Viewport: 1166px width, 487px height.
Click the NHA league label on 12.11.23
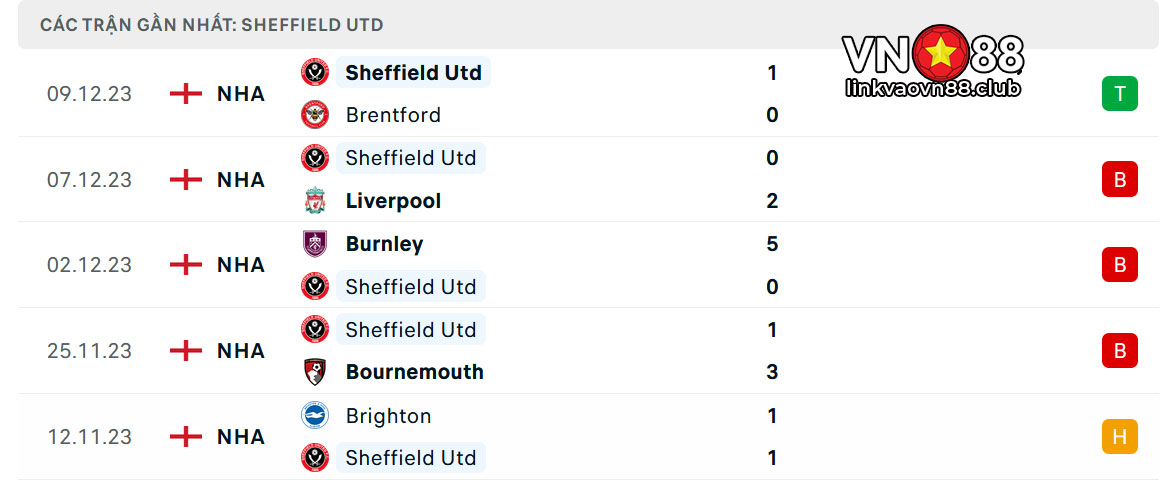pos(241,436)
